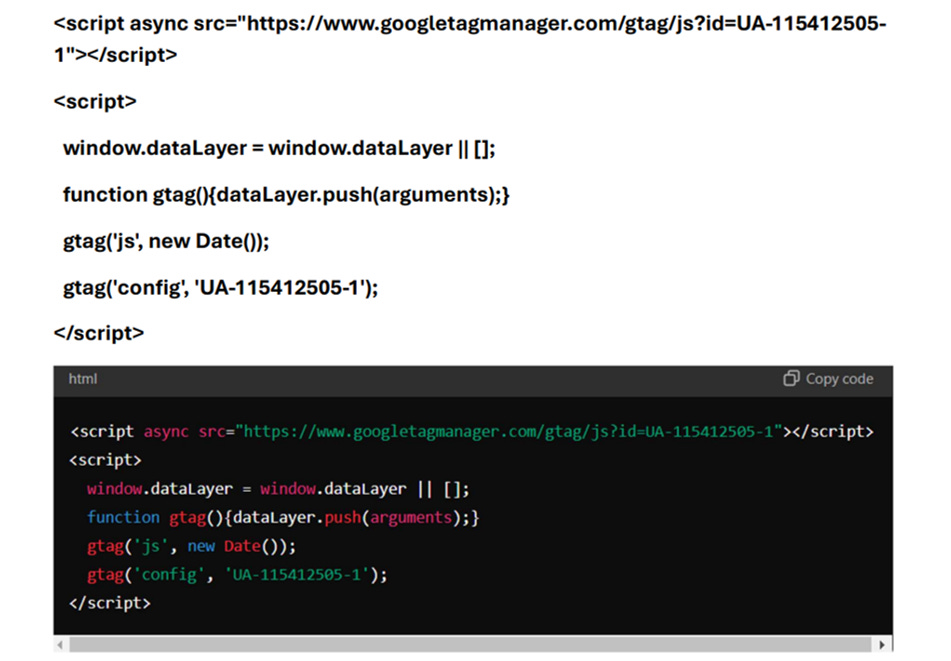Image resolution: width=951 pixels, height=661 pixels.
Task: Click the horizontal scrollbar left arrow
Action: pos(60,644)
